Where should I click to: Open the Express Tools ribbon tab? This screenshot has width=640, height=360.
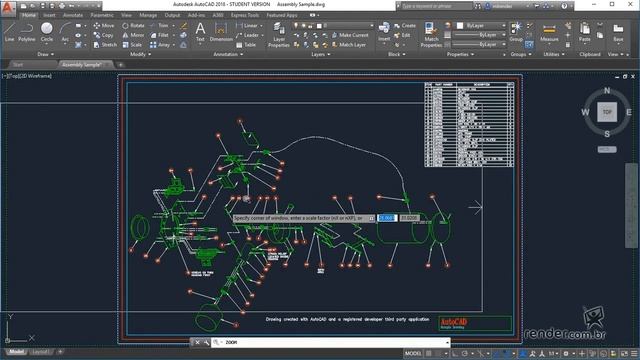click(244, 15)
